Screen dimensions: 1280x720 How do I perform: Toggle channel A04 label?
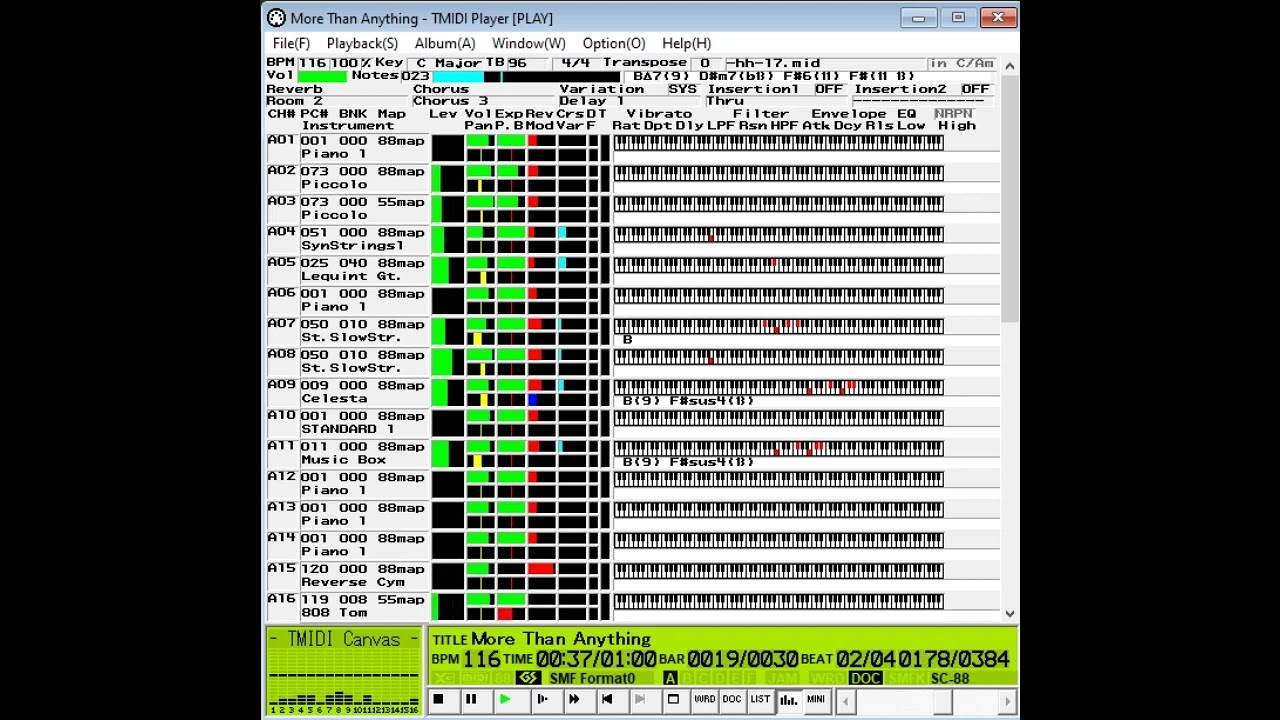[282, 232]
